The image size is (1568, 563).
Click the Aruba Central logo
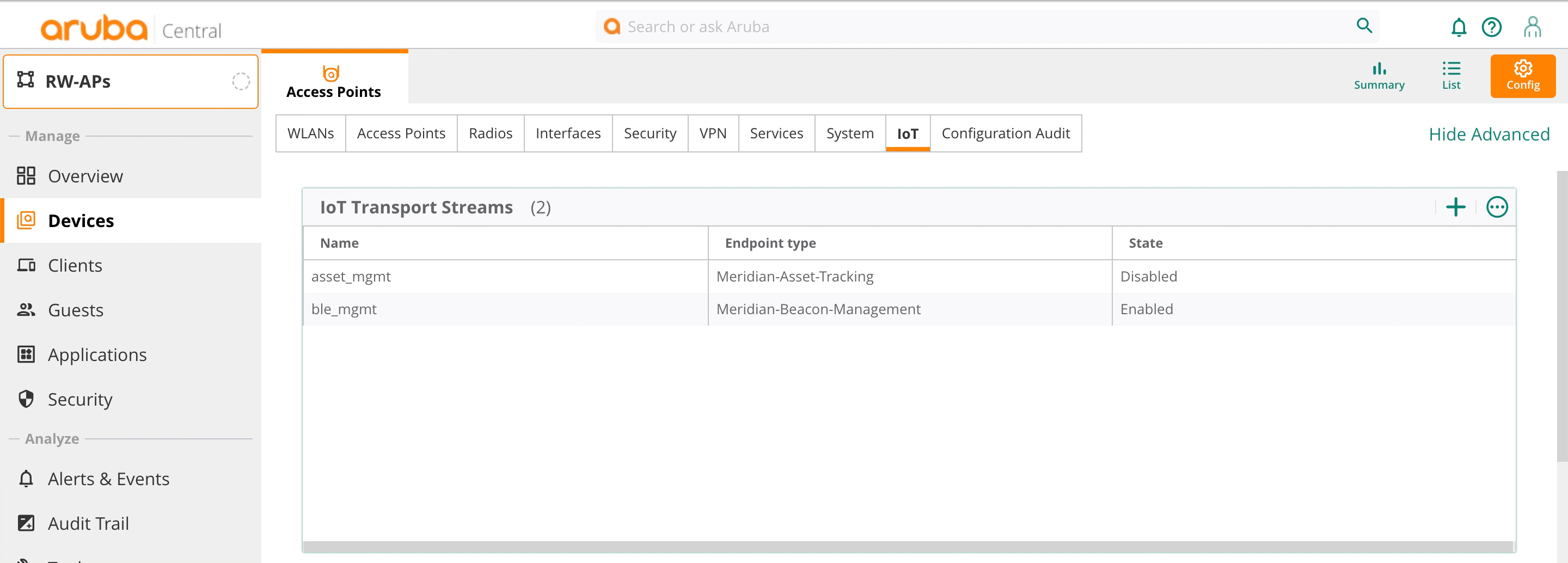coord(131,28)
